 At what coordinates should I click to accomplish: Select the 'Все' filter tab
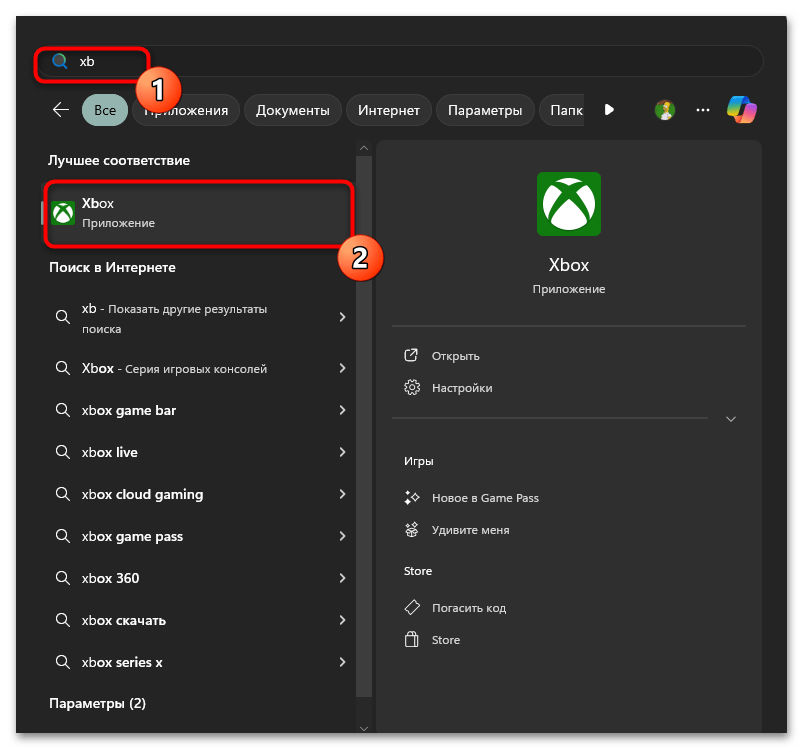(105, 110)
